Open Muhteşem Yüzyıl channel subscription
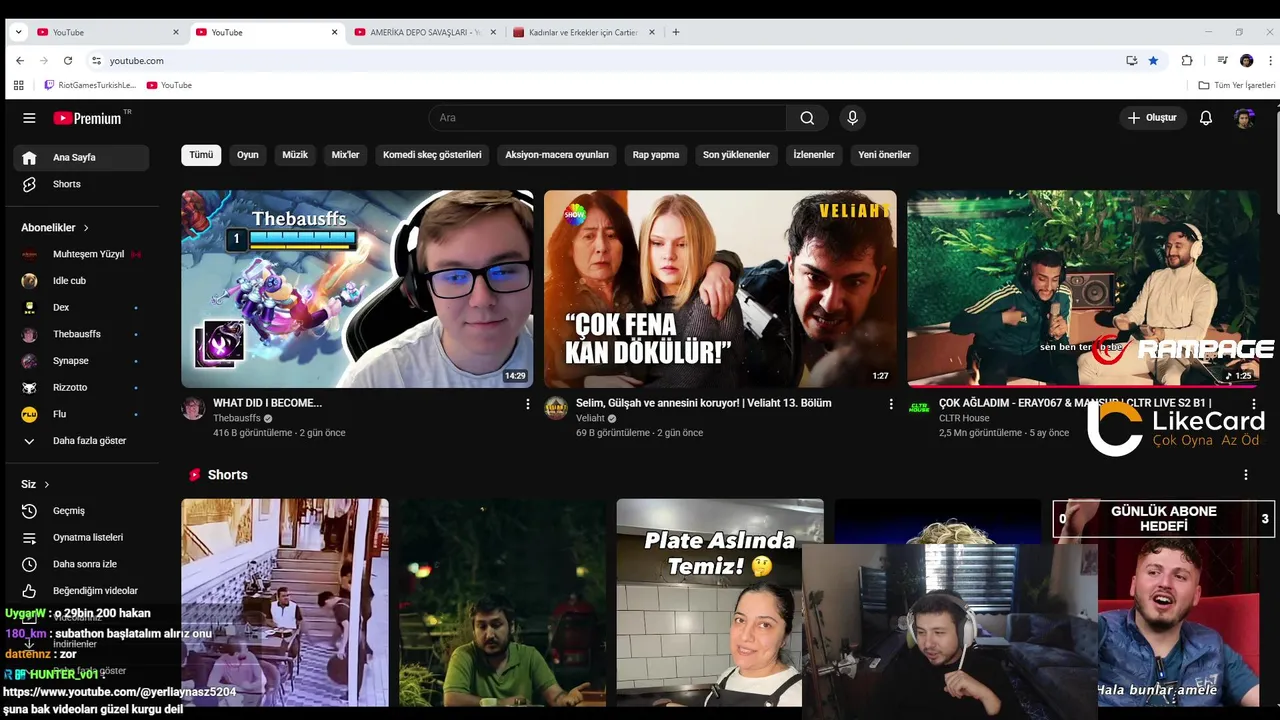The height and width of the screenshot is (720, 1280). point(81,254)
